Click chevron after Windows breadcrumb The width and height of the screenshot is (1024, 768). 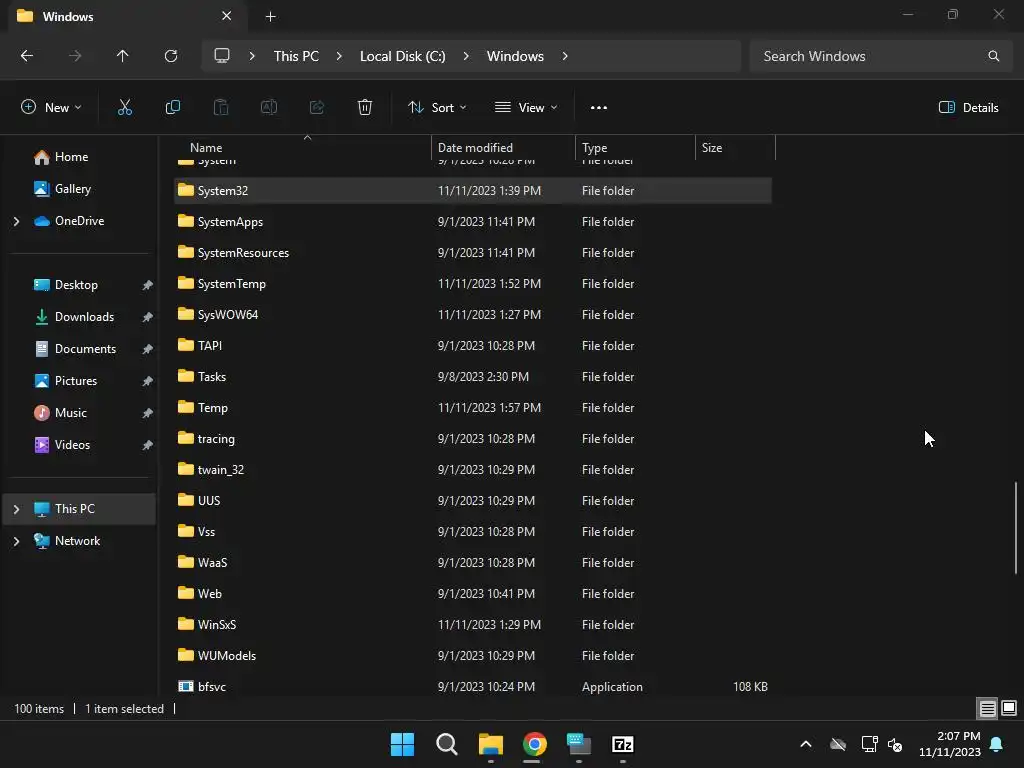(565, 56)
